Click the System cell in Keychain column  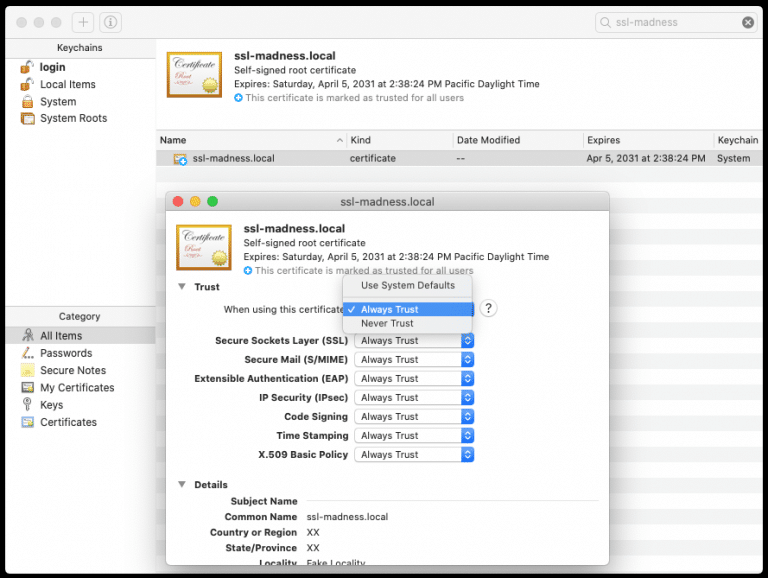pos(733,158)
